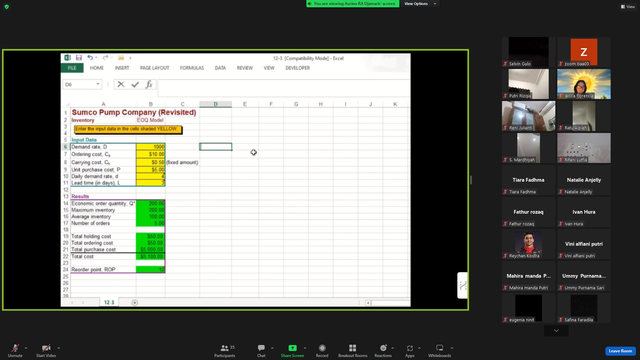Click the Excel open folder icon
Image resolution: width=640 pixels, height=360 pixels.
121,58
